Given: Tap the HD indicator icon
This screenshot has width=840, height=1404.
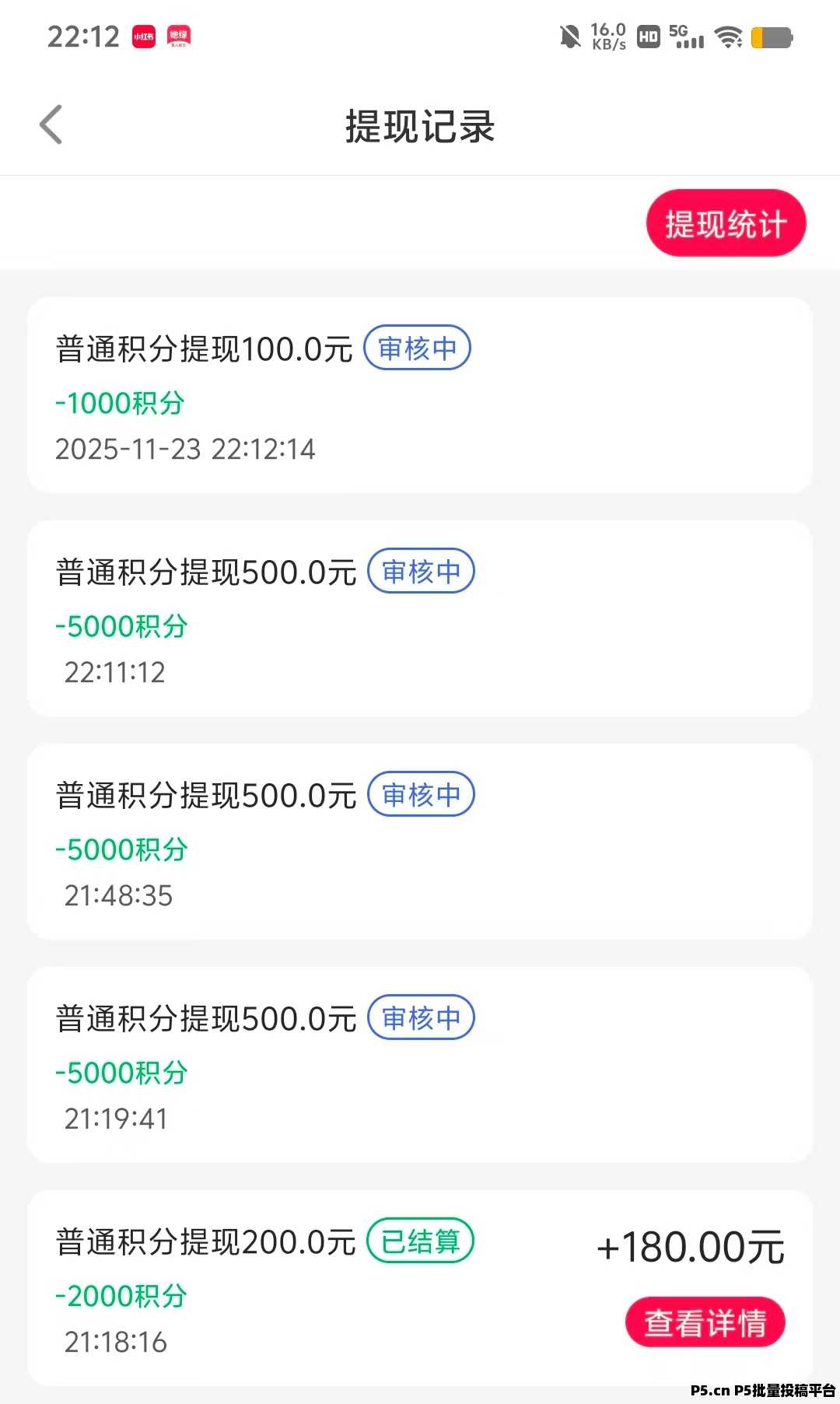Looking at the screenshot, I should click(x=648, y=37).
